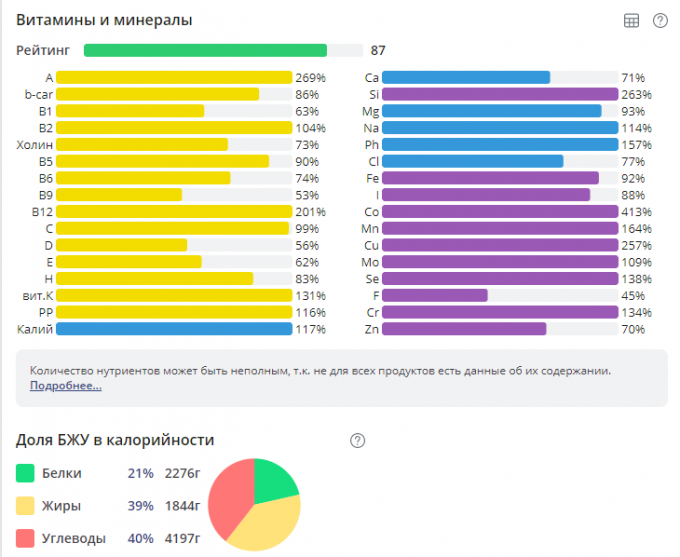Image resolution: width=680 pixels, height=557 pixels.
Task: Click the yellow vitamin A bar
Action: (174, 77)
